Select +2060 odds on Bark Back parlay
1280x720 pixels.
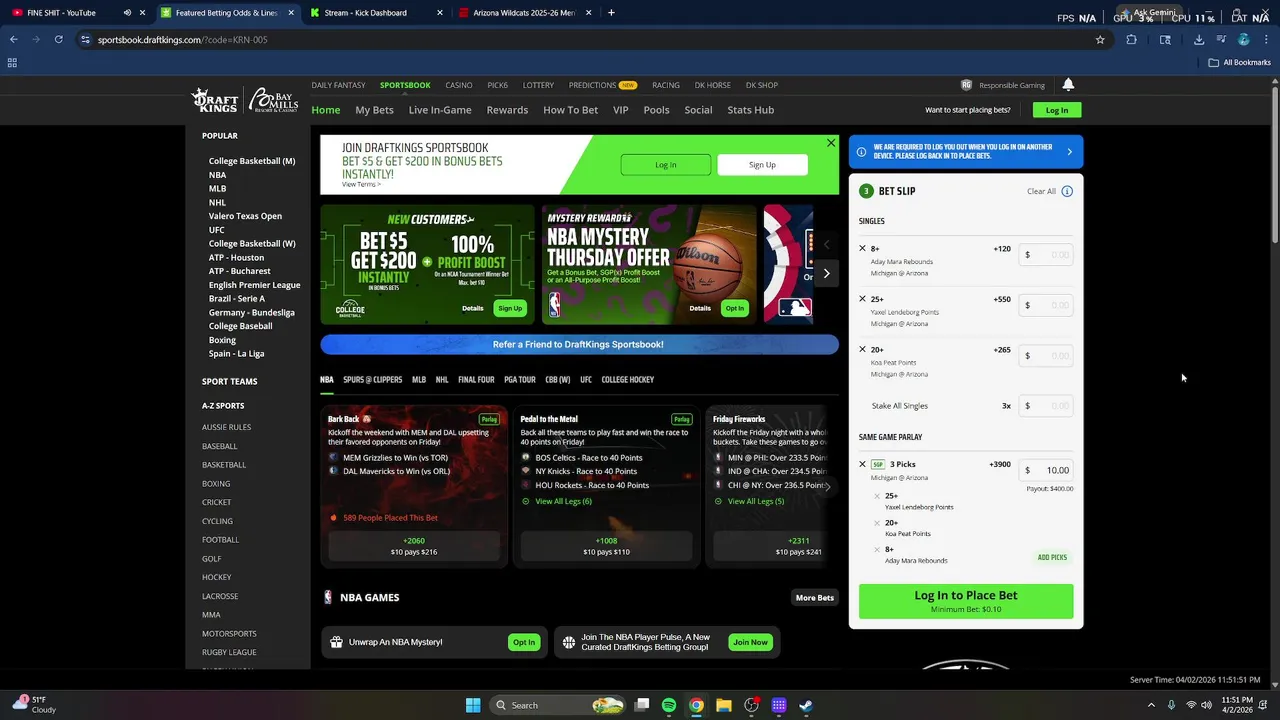(x=414, y=546)
